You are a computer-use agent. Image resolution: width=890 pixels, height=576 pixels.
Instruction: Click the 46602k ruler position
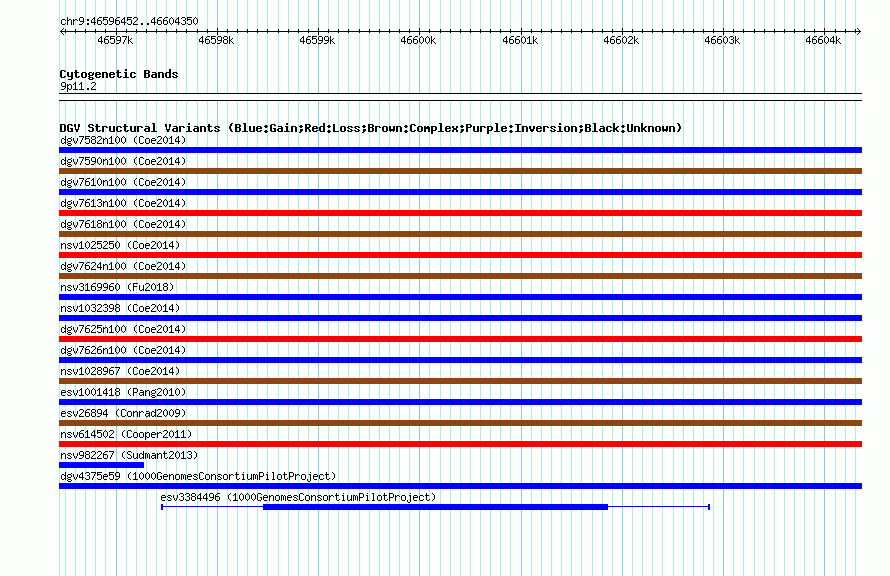[x=621, y=40]
